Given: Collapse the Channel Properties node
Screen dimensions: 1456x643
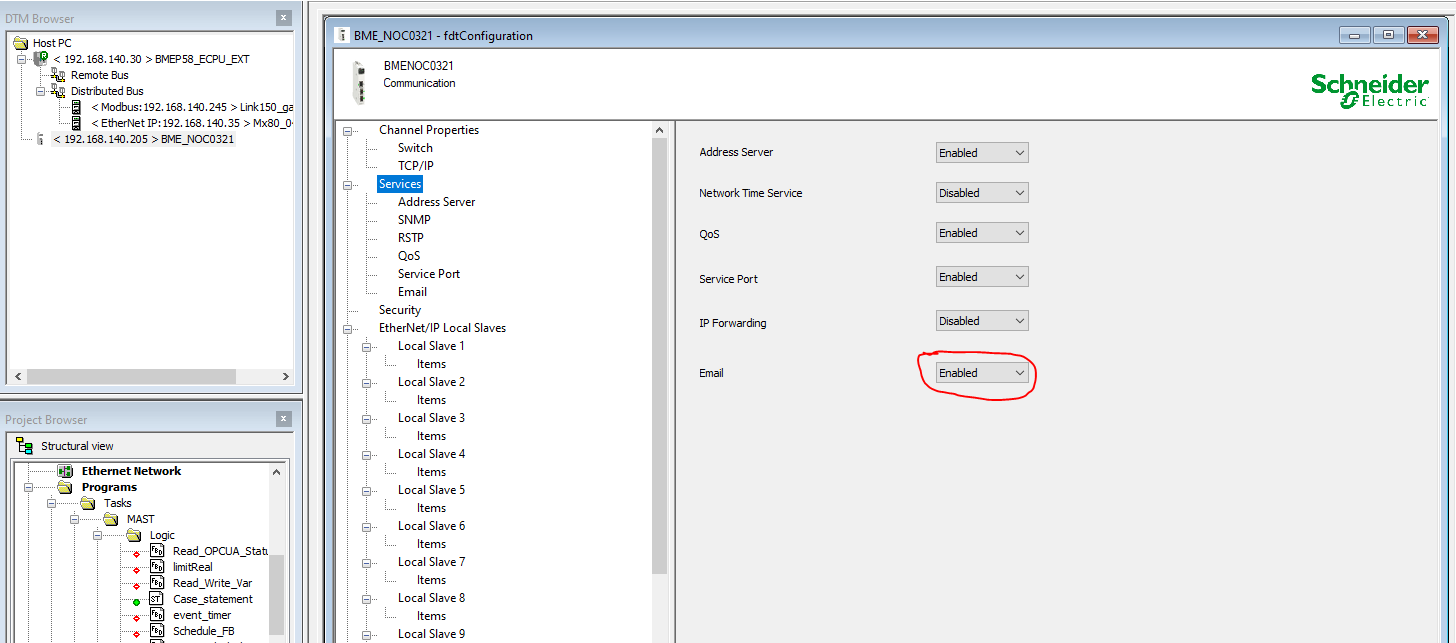Looking at the screenshot, I should (x=348, y=131).
